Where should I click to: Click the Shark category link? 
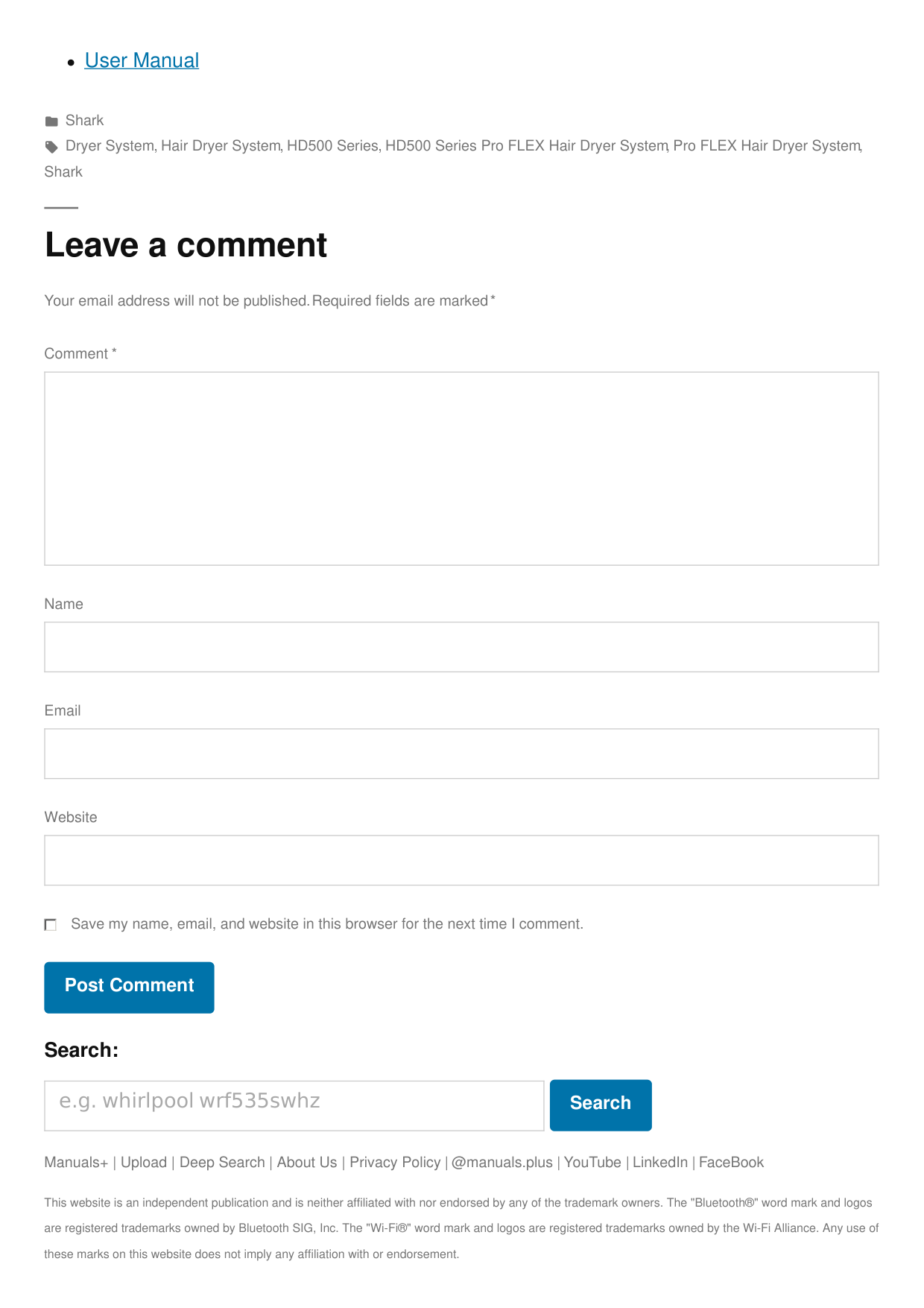84,121
